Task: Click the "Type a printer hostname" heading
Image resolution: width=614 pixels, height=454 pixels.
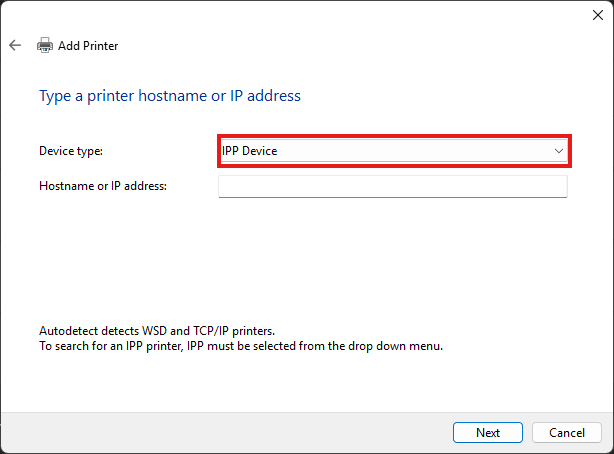Action: point(169,96)
